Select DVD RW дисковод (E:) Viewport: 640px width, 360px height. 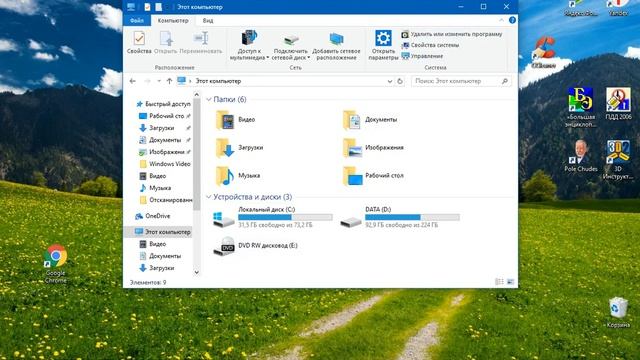(x=256, y=246)
